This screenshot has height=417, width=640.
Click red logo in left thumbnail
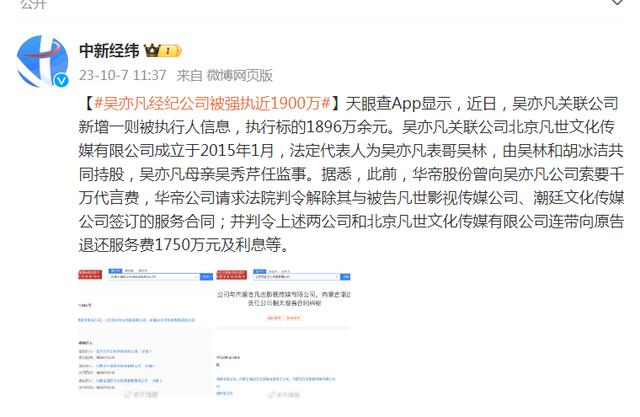(90, 275)
